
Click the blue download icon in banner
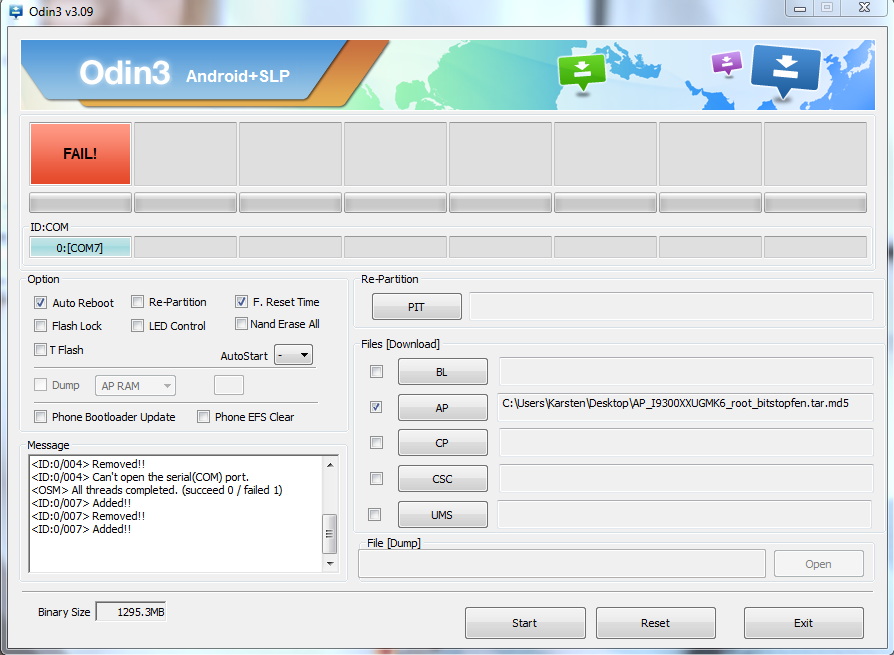click(x=786, y=71)
